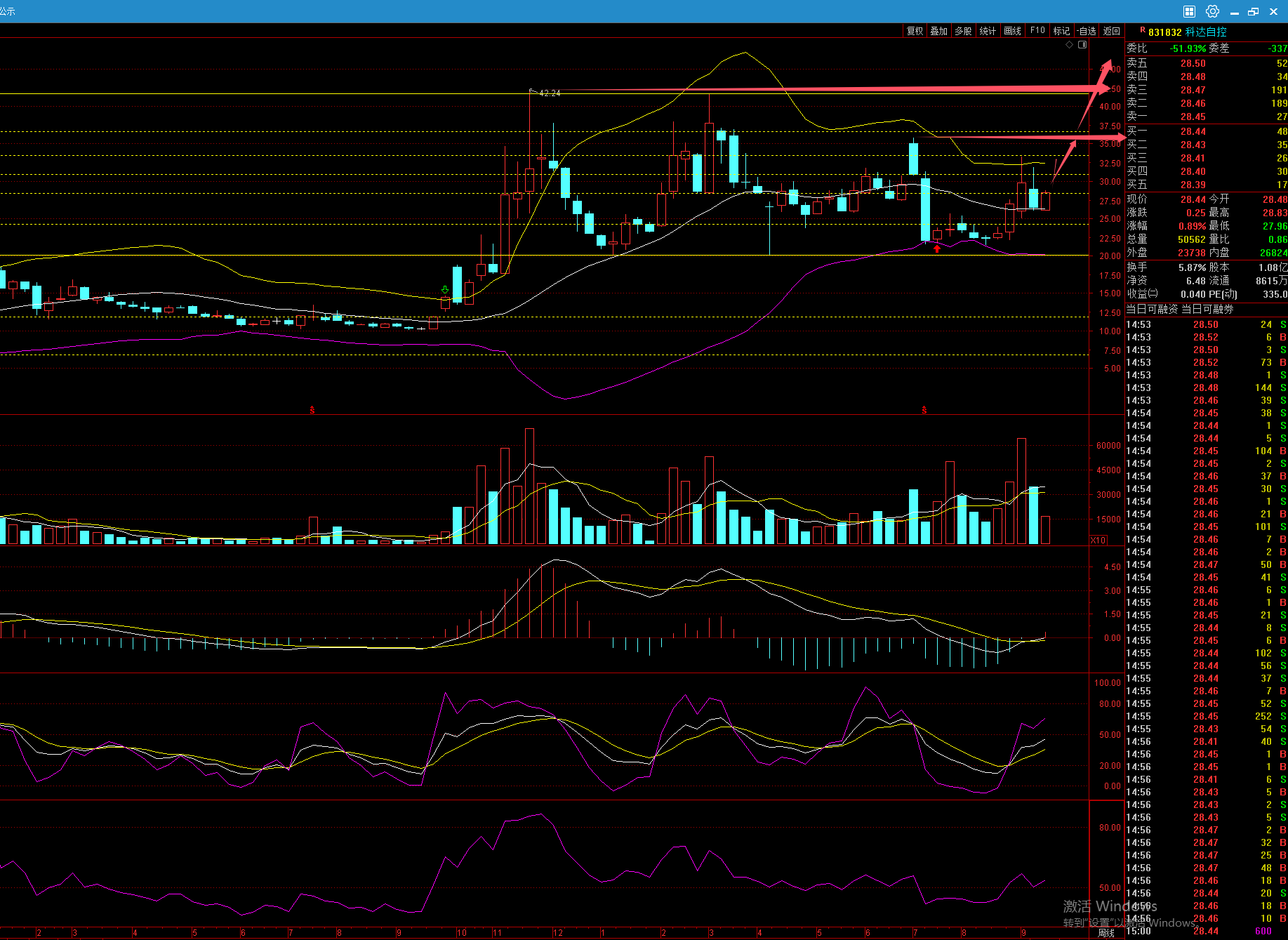The width and height of the screenshot is (1288, 940).
Task: Click the tallest red volume bar
Action: [x=529, y=486]
